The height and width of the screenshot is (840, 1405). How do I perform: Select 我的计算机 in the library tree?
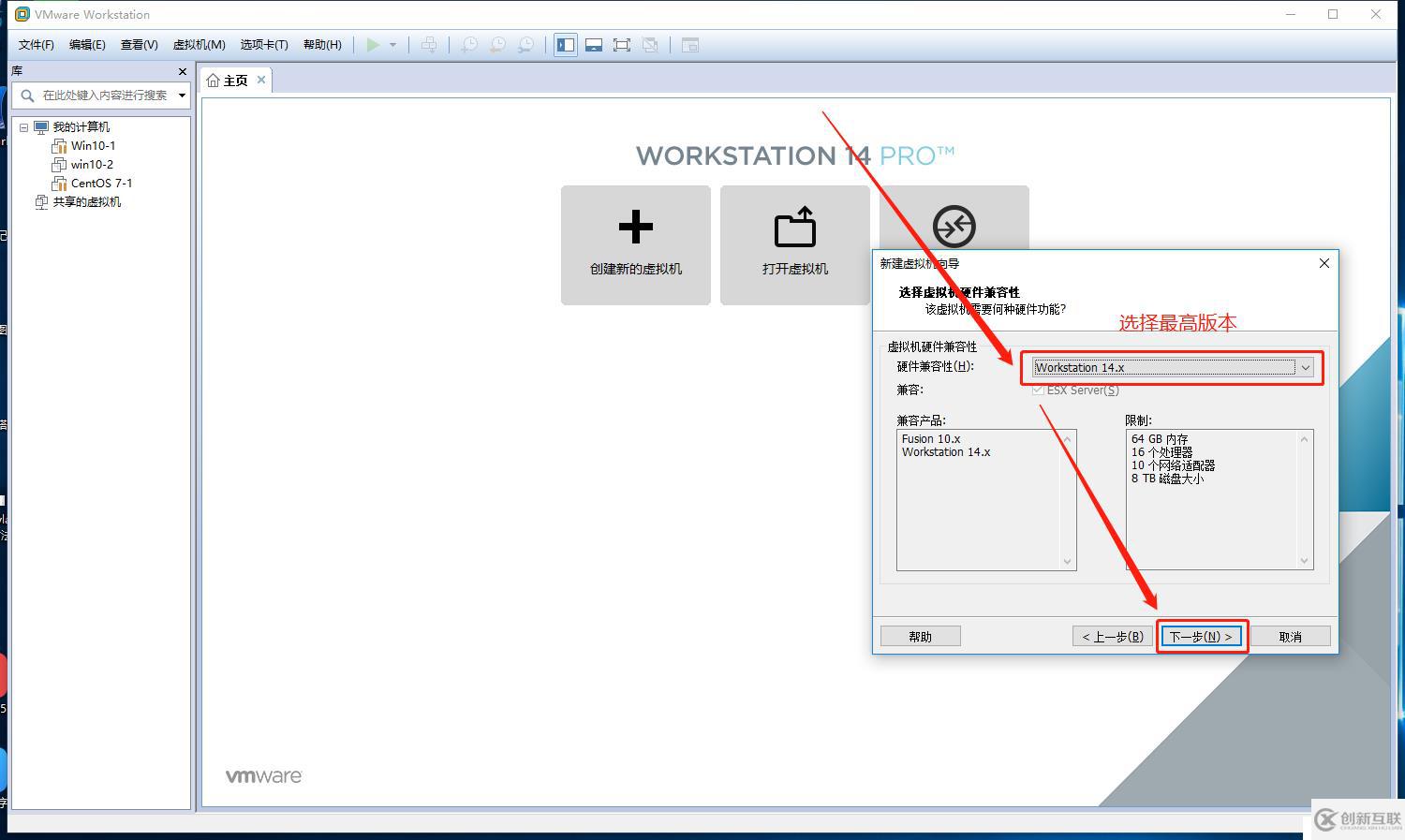coord(81,127)
